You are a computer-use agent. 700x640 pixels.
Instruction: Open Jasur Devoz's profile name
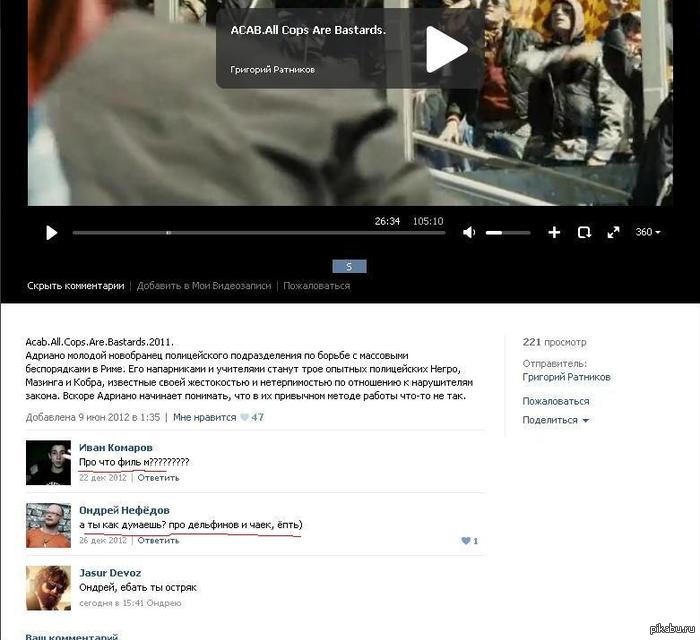110,573
